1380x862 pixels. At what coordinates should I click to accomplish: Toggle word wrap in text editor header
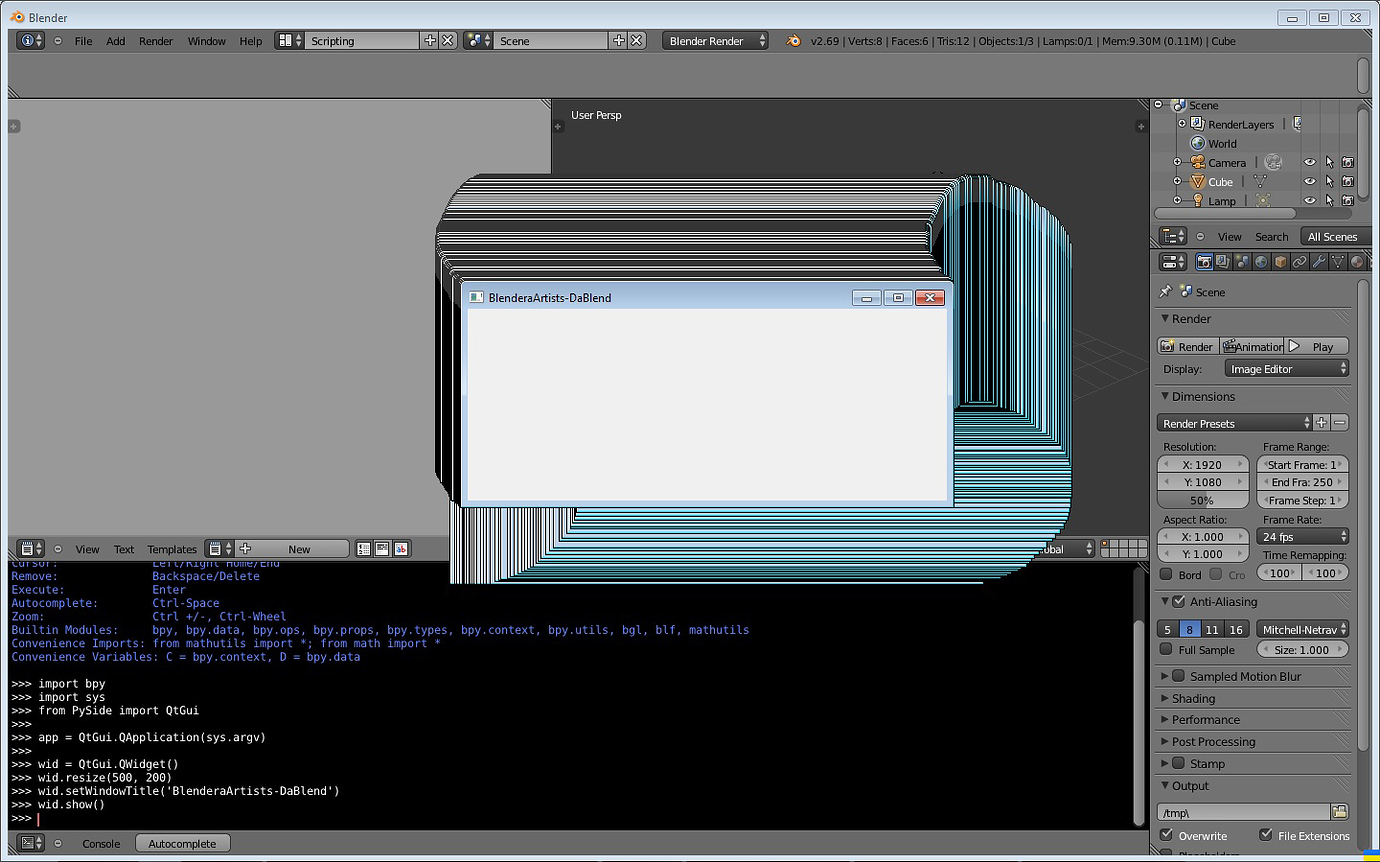(382, 549)
